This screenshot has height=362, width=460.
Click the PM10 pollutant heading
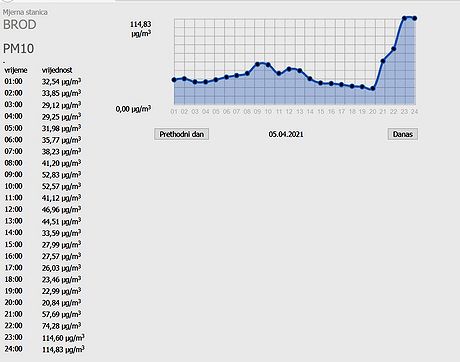click(x=18, y=49)
